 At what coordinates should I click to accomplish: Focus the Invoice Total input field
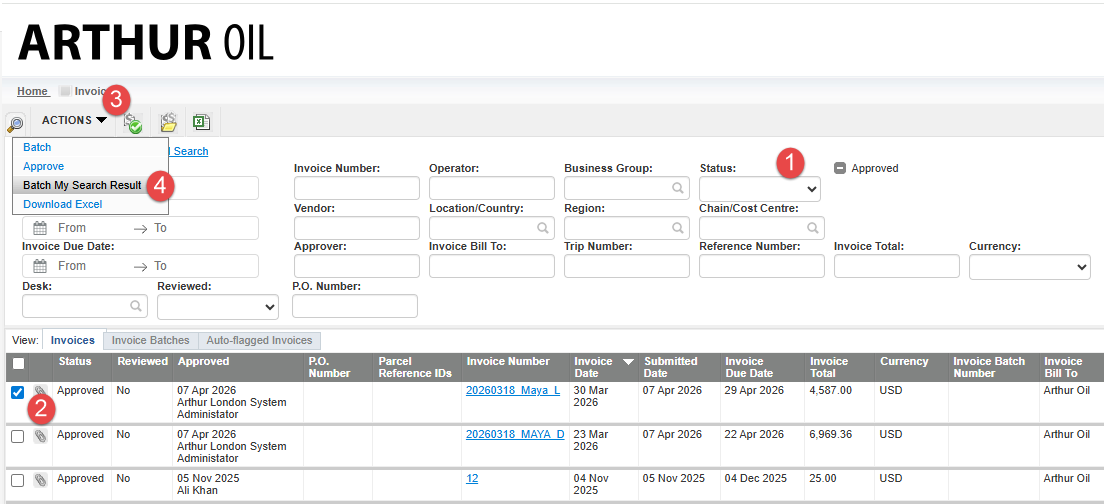coord(897,266)
